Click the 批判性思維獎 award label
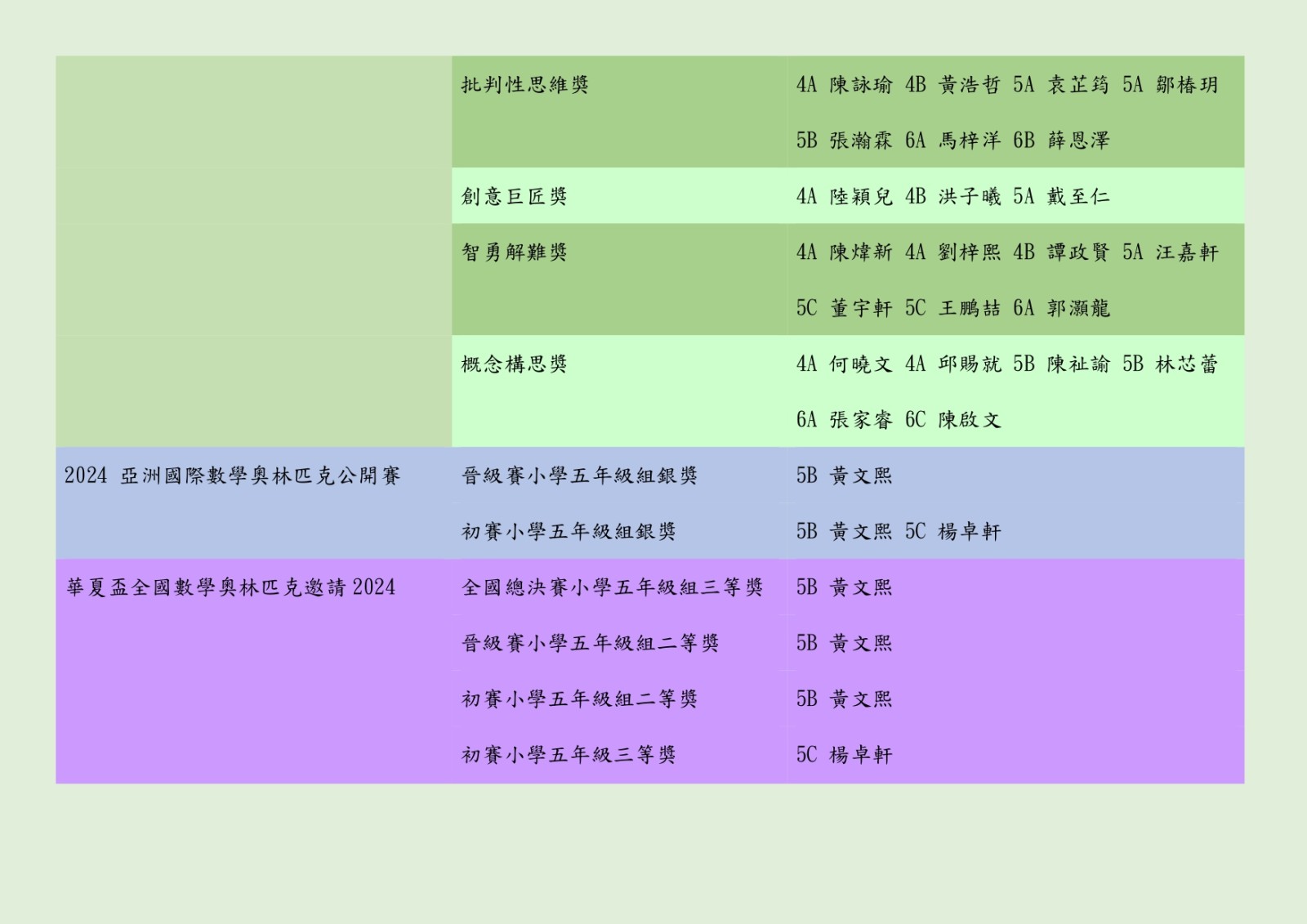The width and height of the screenshot is (1307, 924). 524,85
